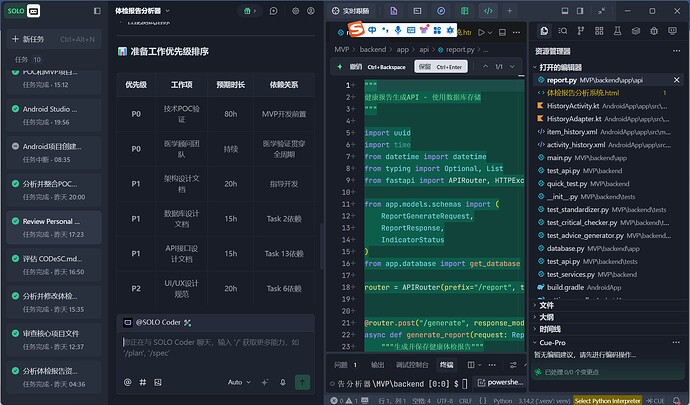Keep changes with 保留 Ctrl+Enter button
The width and height of the screenshot is (690, 405).
click(x=441, y=67)
